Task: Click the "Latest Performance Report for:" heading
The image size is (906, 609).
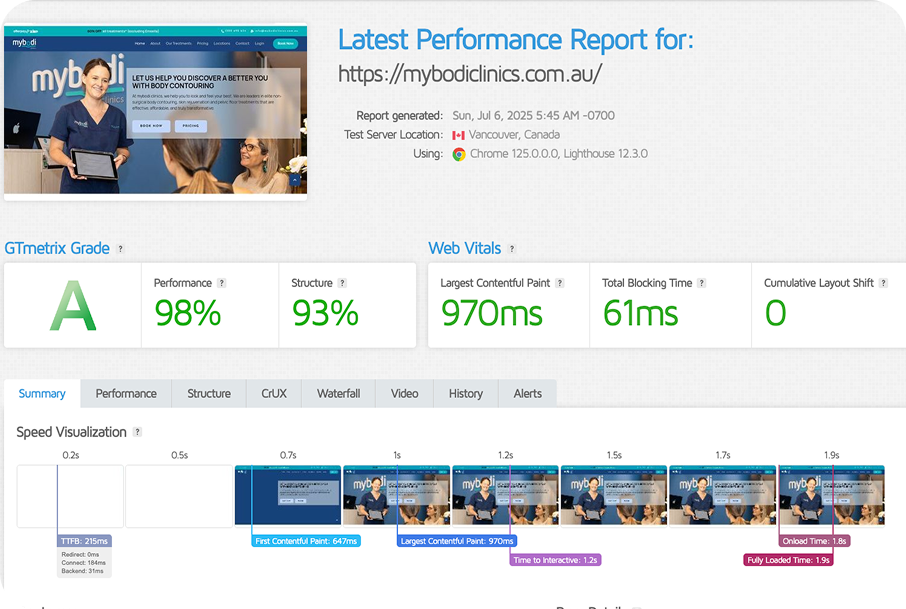Action: (x=515, y=40)
